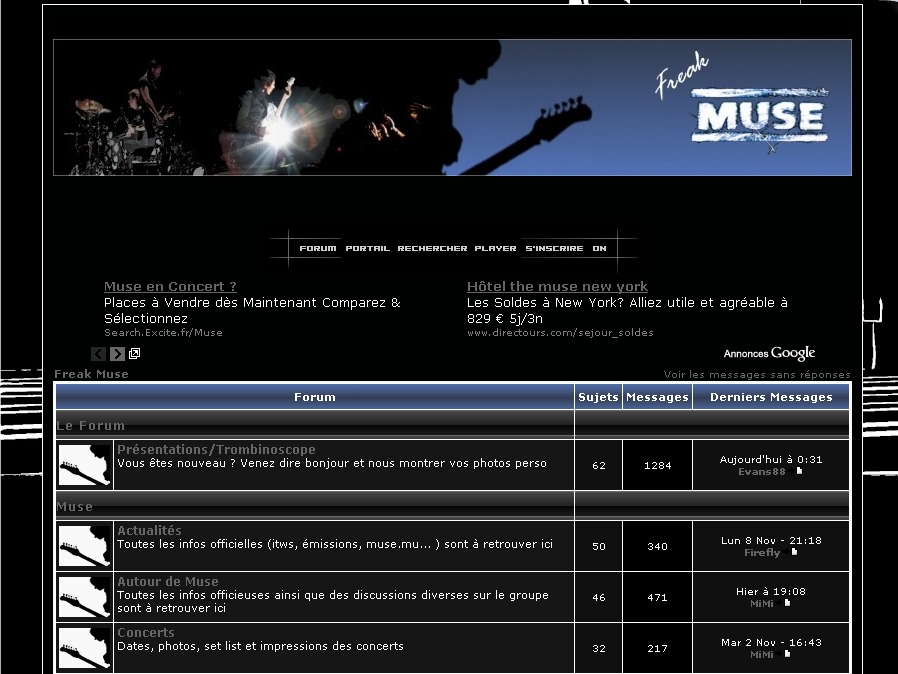Click the guitar icon beside Concerts

(85, 648)
